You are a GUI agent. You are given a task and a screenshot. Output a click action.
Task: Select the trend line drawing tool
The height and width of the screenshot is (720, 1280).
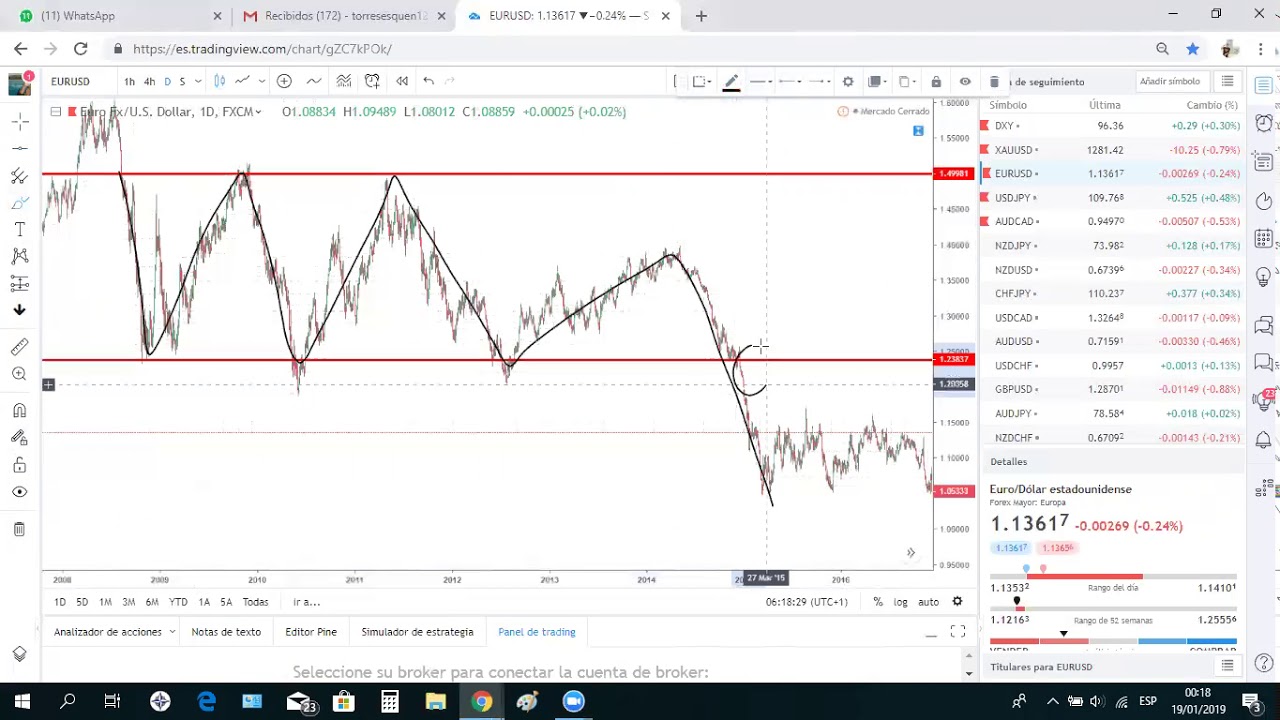point(19,148)
